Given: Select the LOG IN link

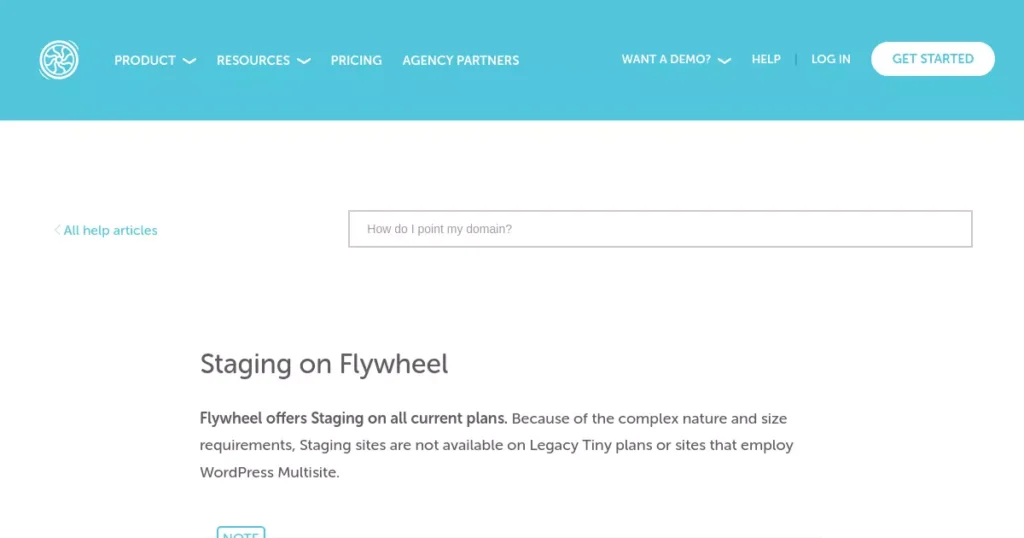Looking at the screenshot, I should [x=831, y=59].
